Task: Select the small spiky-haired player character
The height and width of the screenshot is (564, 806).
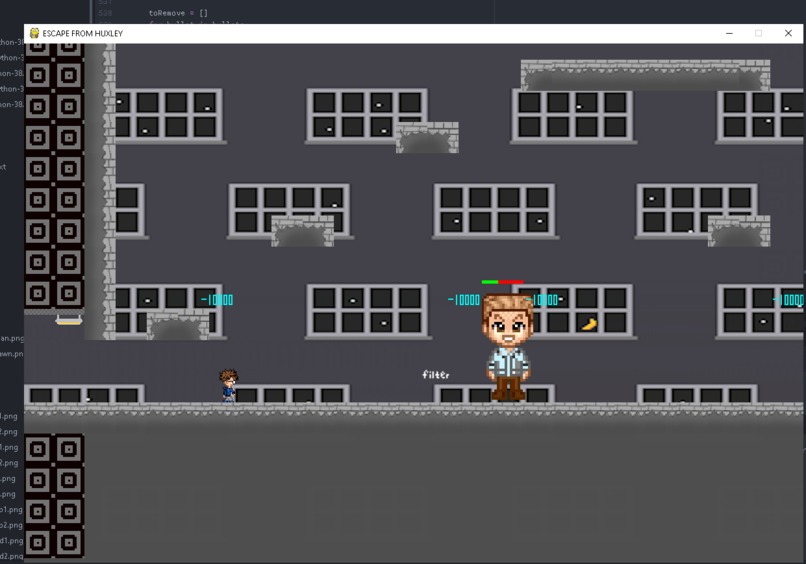Action: [228, 385]
